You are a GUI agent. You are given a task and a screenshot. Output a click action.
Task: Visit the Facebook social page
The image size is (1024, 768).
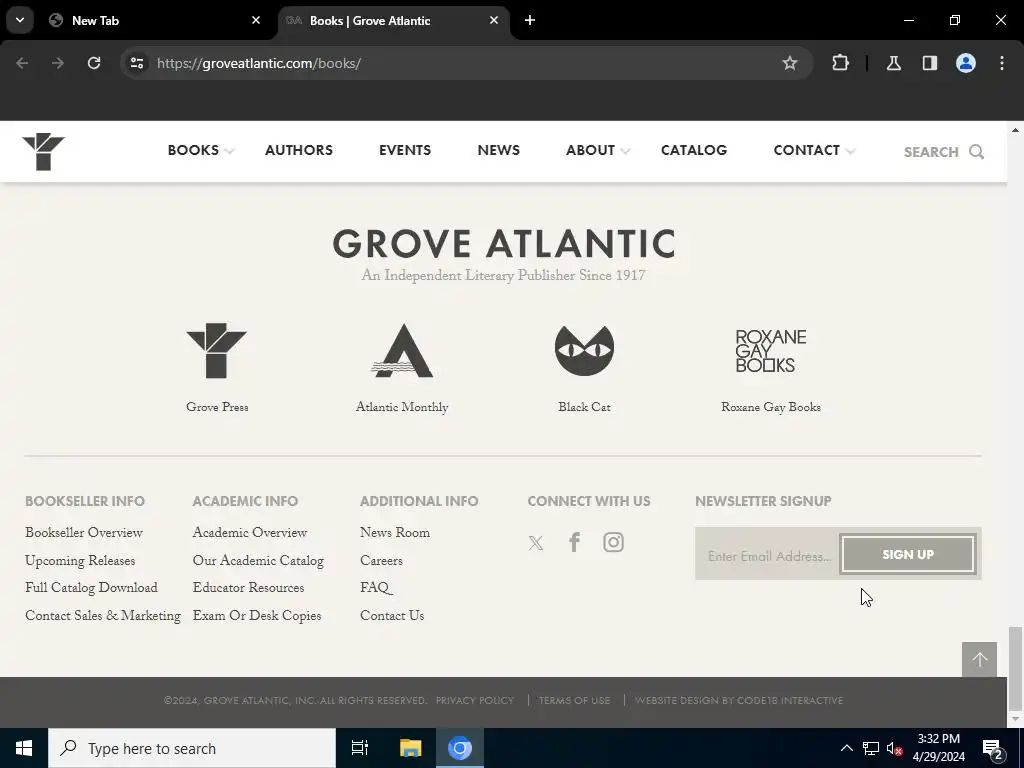pos(575,542)
